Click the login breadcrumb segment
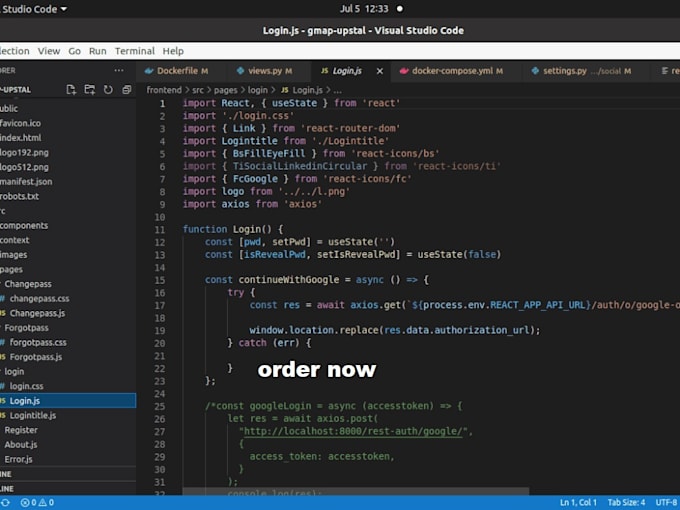This screenshot has height=510, width=680. tap(258, 90)
